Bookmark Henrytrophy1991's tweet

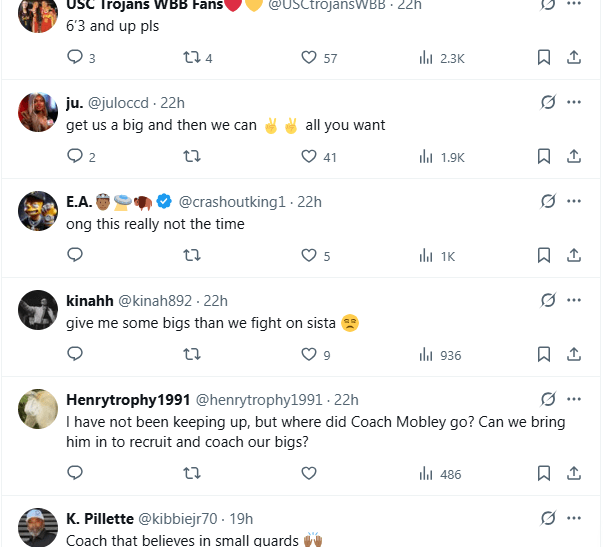click(x=544, y=473)
